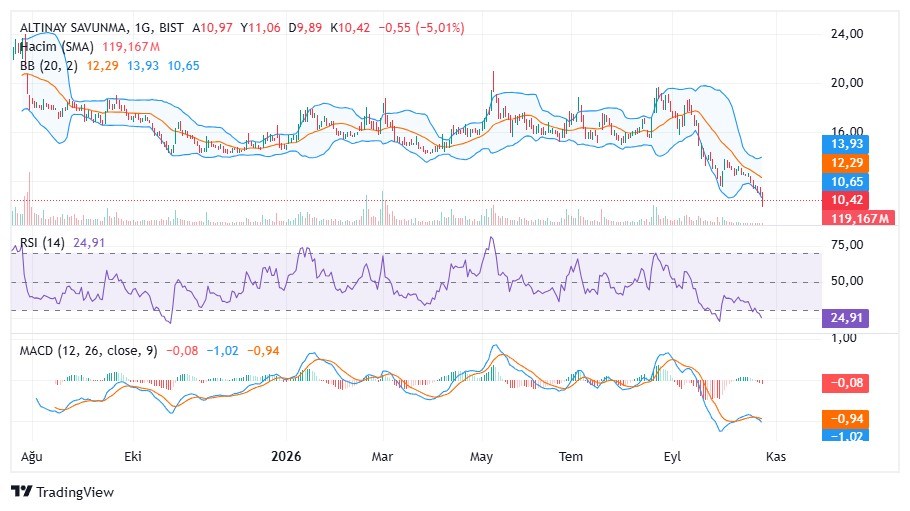The width and height of the screenshot is (910, 511).
Task: Click the Eyl month marker on time axis
Action: (672, 457)
